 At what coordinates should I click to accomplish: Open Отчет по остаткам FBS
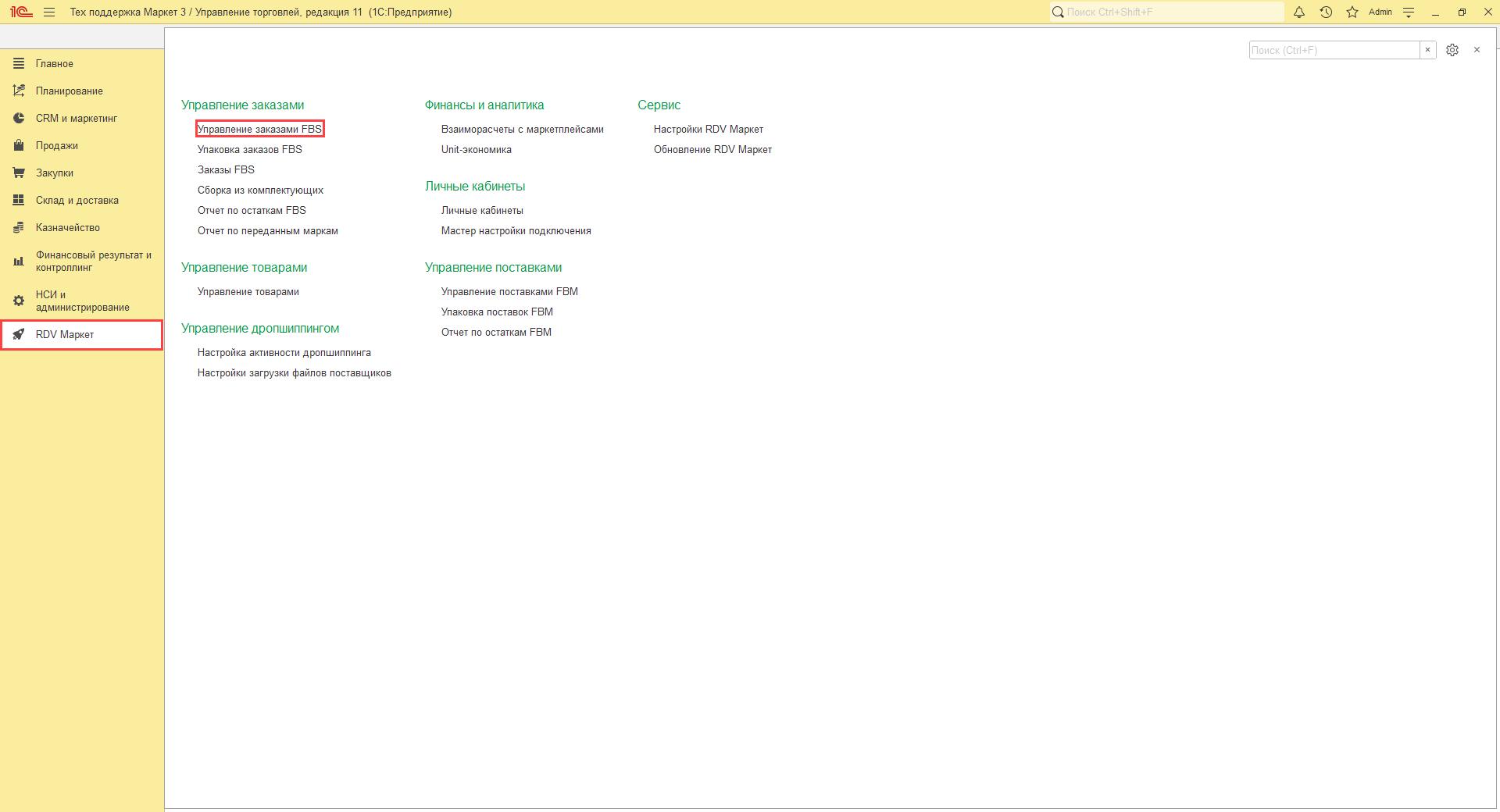pyautogui.click(x=252, y=210)
